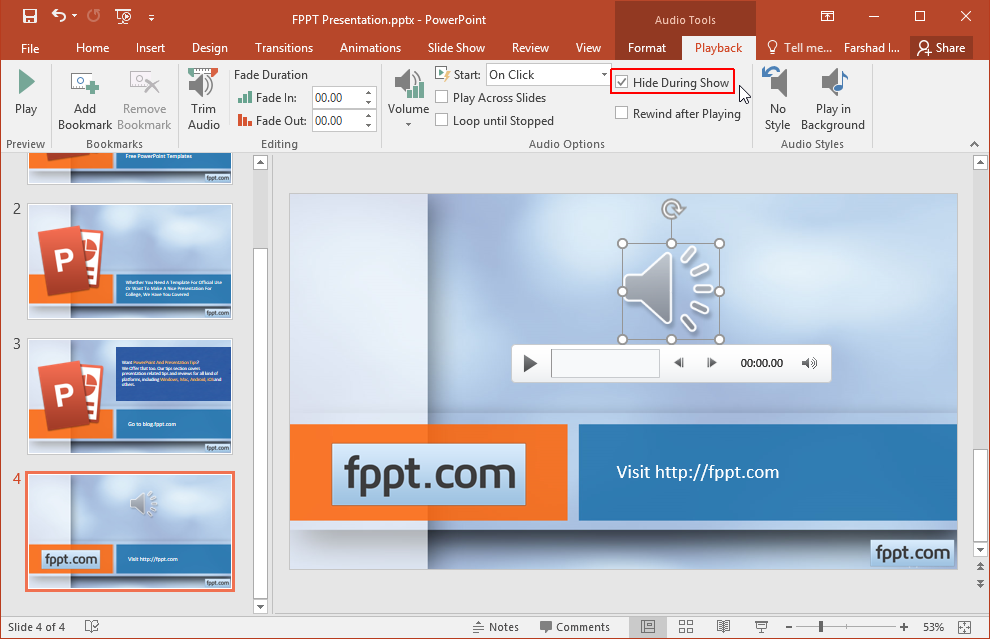Screen dimensions: 990x639
Task: Open Customize Quick Access Toolbar dropdown
Action: (x=152, y=18)
